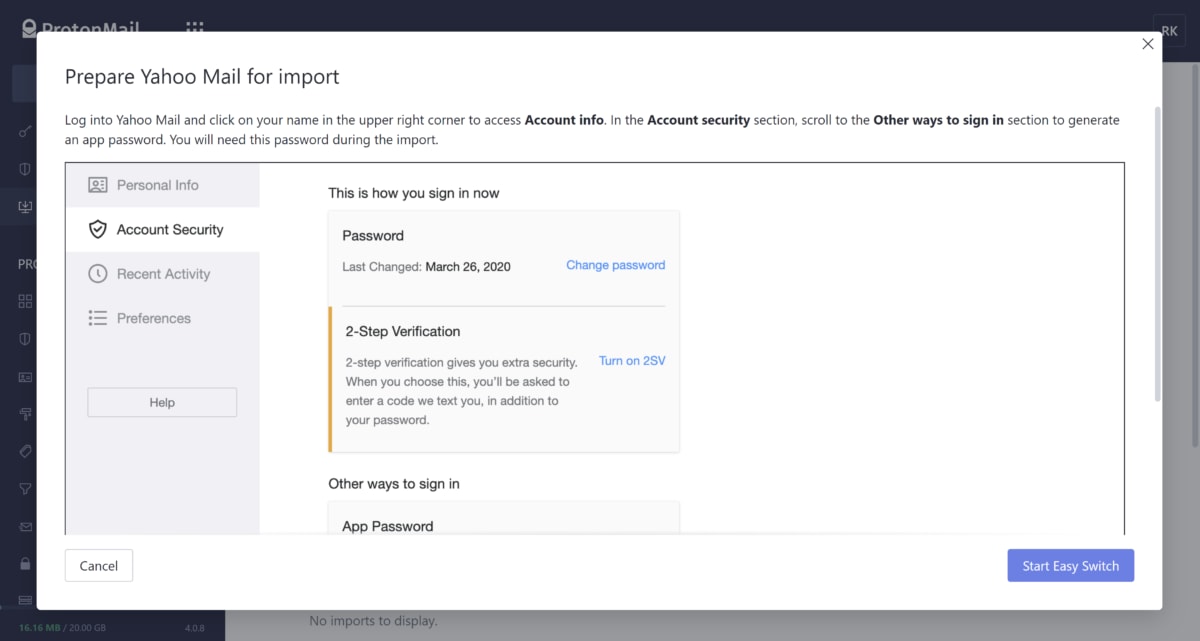Click Cancel to dismiss the dialog
Image resolution: width=1200 pixels, height=641 pixels.
[x=99, y=565]
